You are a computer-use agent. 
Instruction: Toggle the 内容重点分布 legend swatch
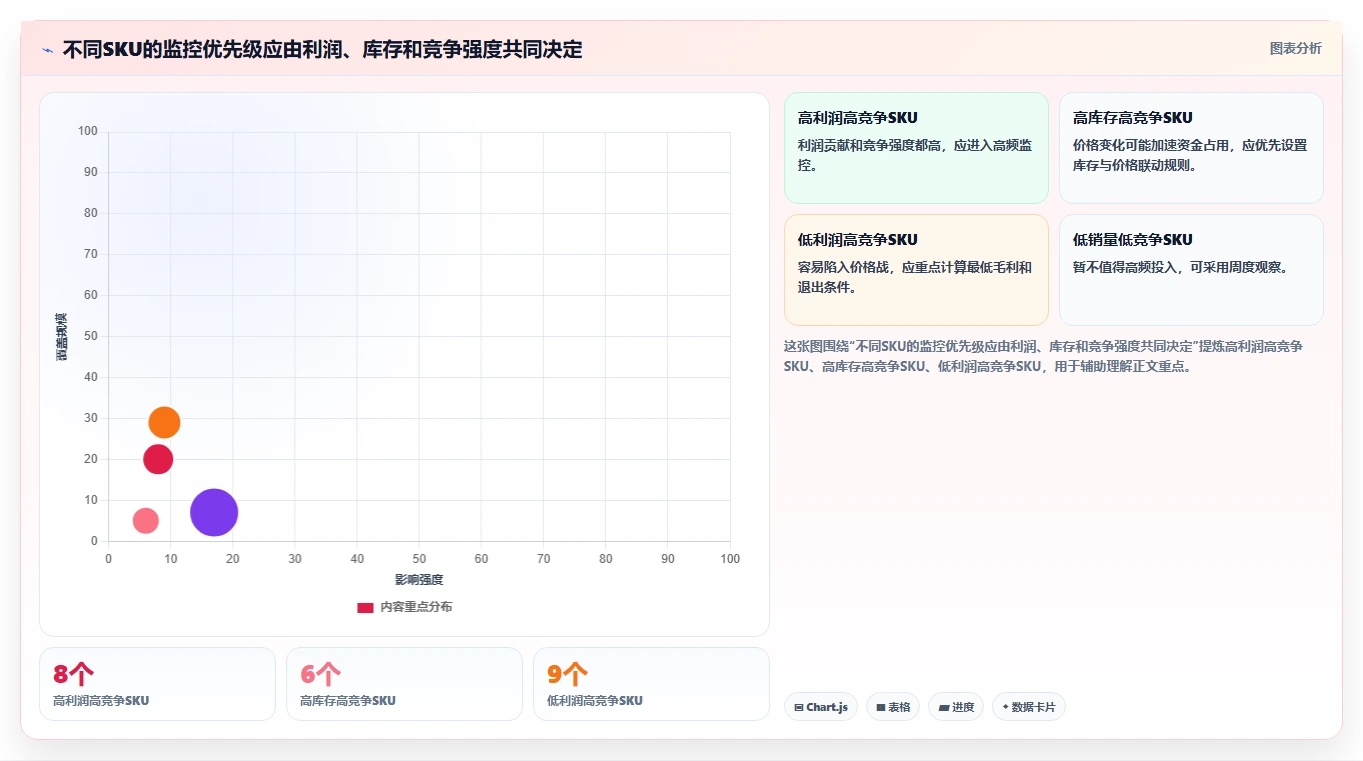pyautogui.click(x=366, y=607)
